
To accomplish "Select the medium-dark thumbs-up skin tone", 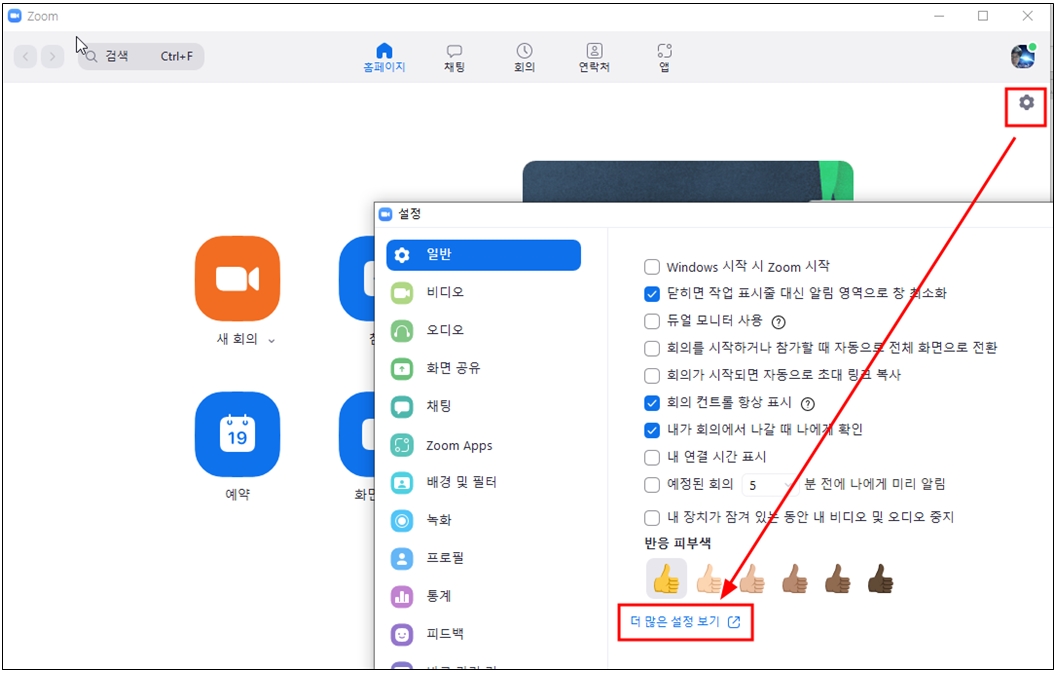I will coord(837,578).
